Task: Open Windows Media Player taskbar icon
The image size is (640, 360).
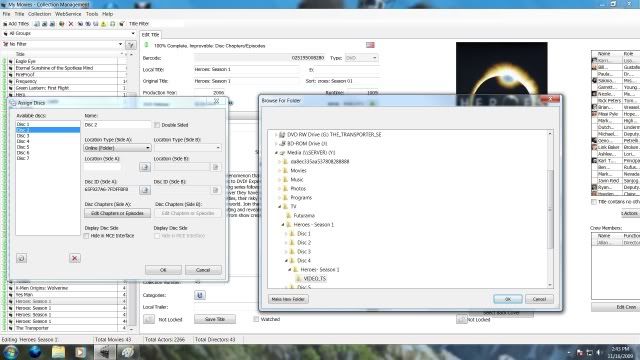Action: pos(80,352)
